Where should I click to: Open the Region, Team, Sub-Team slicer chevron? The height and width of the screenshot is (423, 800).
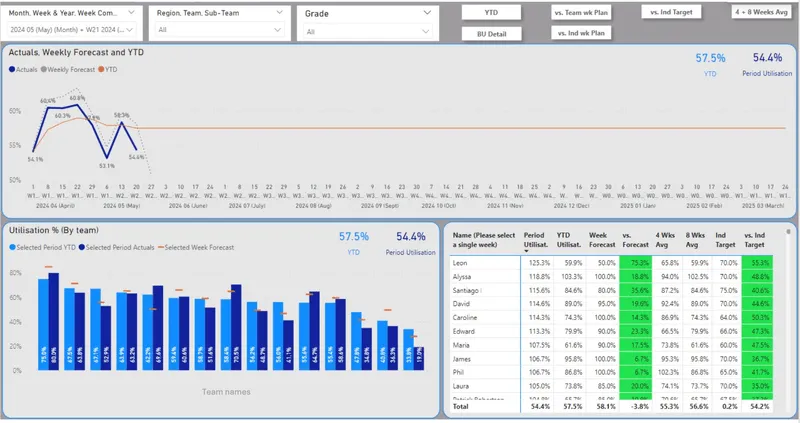click(x=279, y=12)
